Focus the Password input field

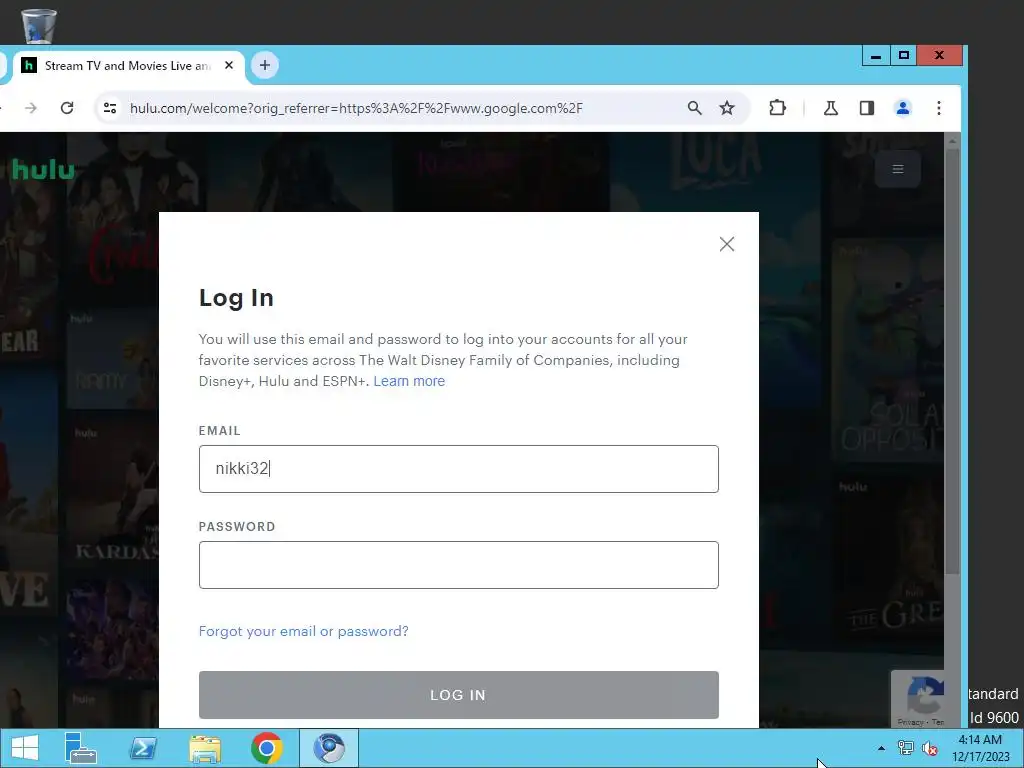[x=458, y=565]
